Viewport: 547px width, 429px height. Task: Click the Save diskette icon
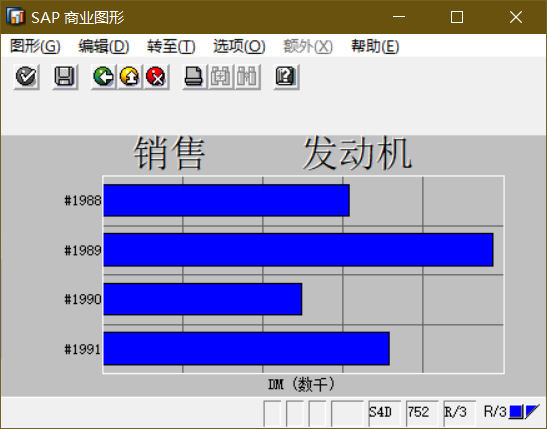point(65,76)
